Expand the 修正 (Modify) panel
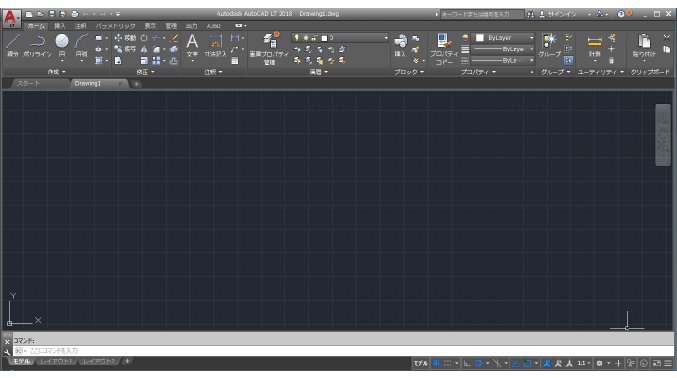The height and width of the screenshot is (378, 677). 145,72
